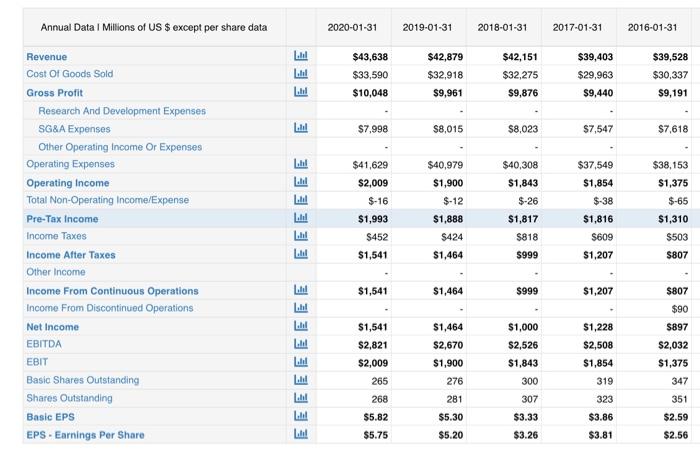This screenshot has width=700, height=457.
Task: Select the $90 discontinued operations value
Action: pyautogui.click(x=679, y=309)
